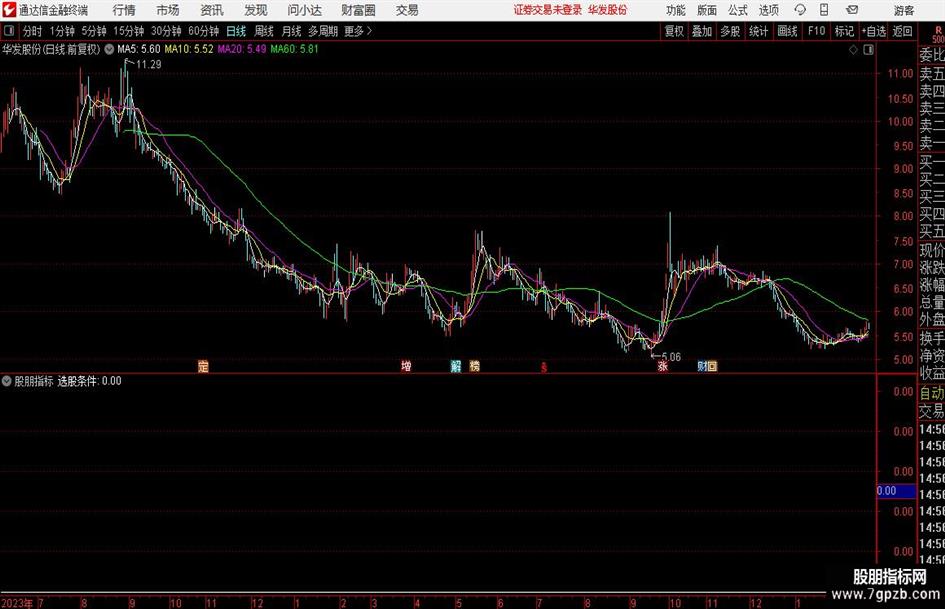Click the 统计 statistics button
The image size is (945, 609).
point(758,31)
